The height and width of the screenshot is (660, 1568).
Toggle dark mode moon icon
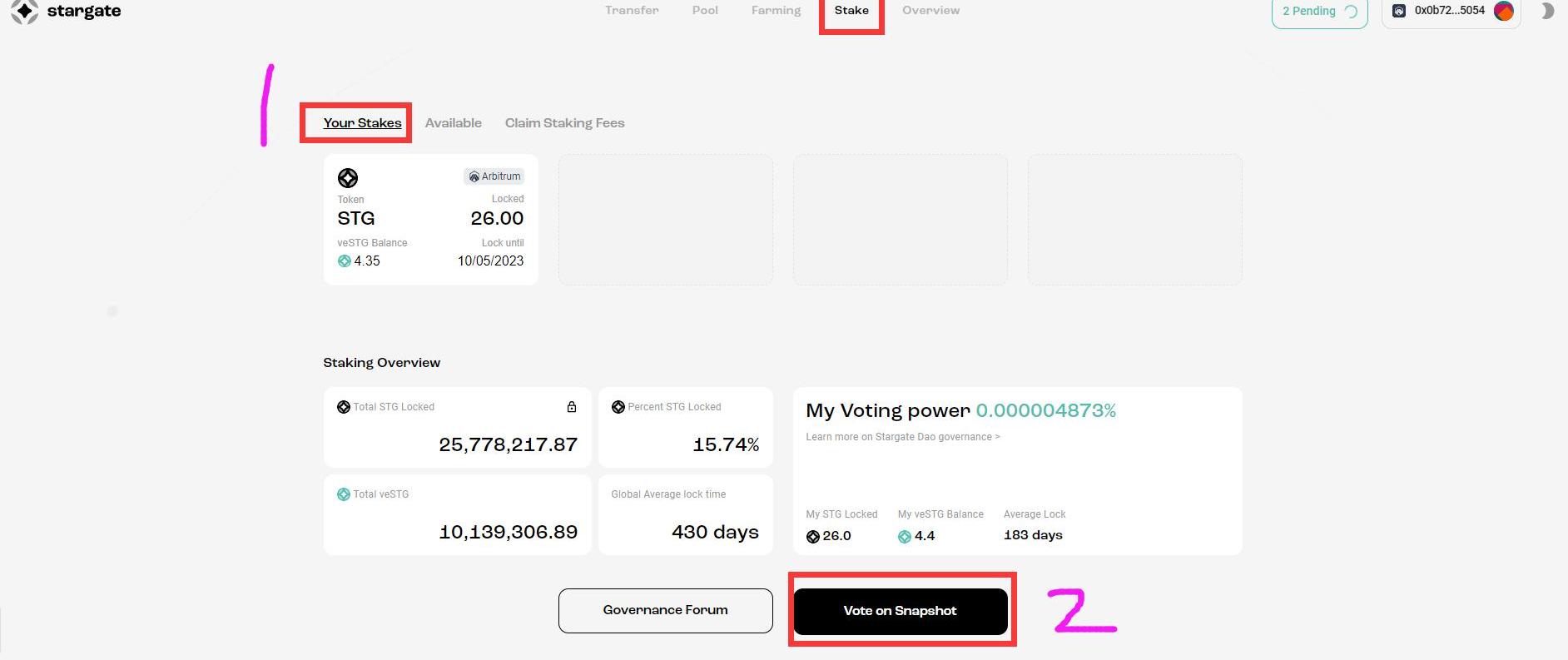1547,11
